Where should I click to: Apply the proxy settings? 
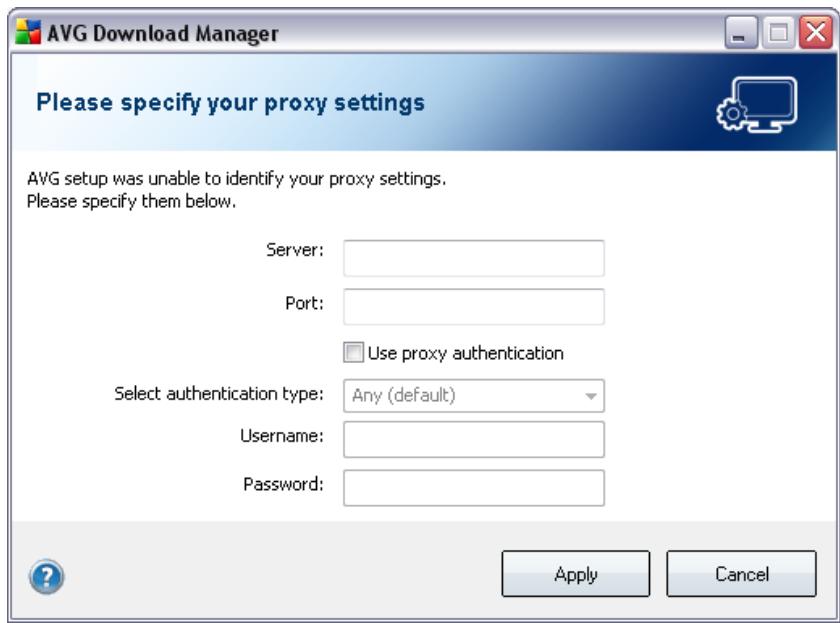[x=575, y=574]
